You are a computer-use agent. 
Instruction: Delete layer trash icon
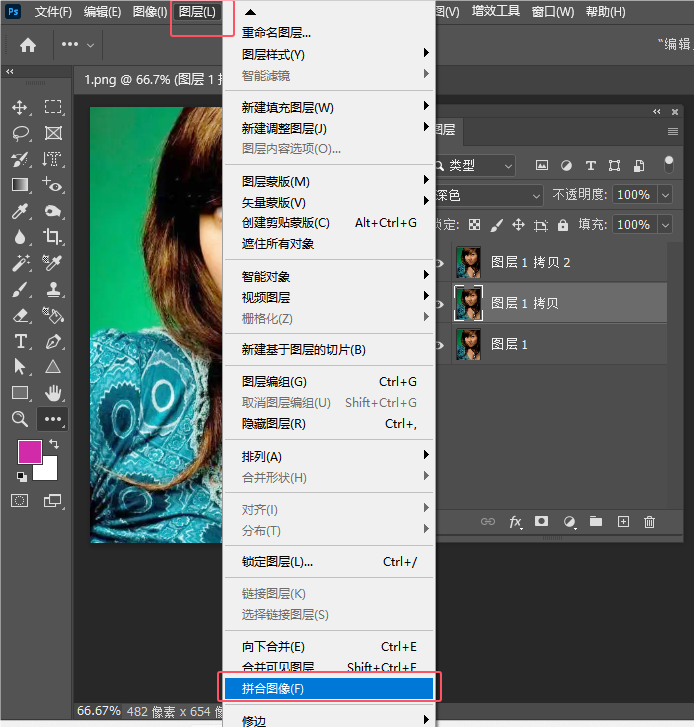pyautogui.click(x=649, y=522)
